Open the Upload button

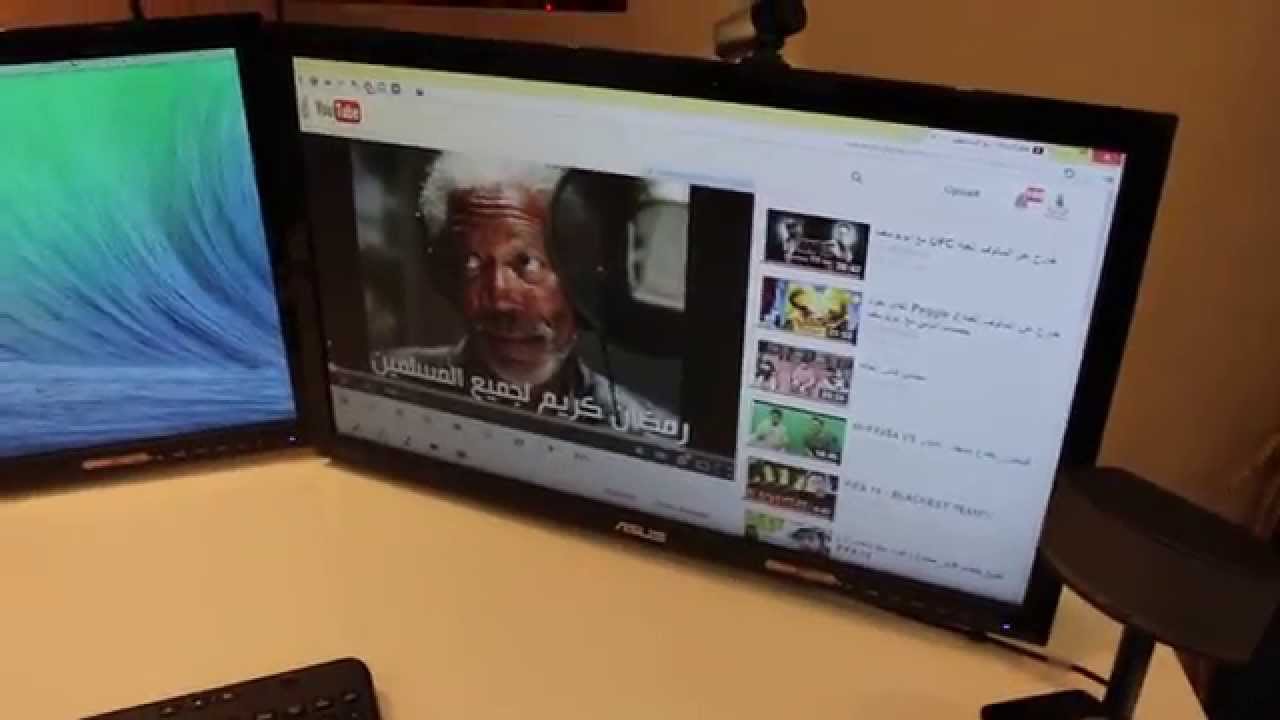click(x=962, y=192)
